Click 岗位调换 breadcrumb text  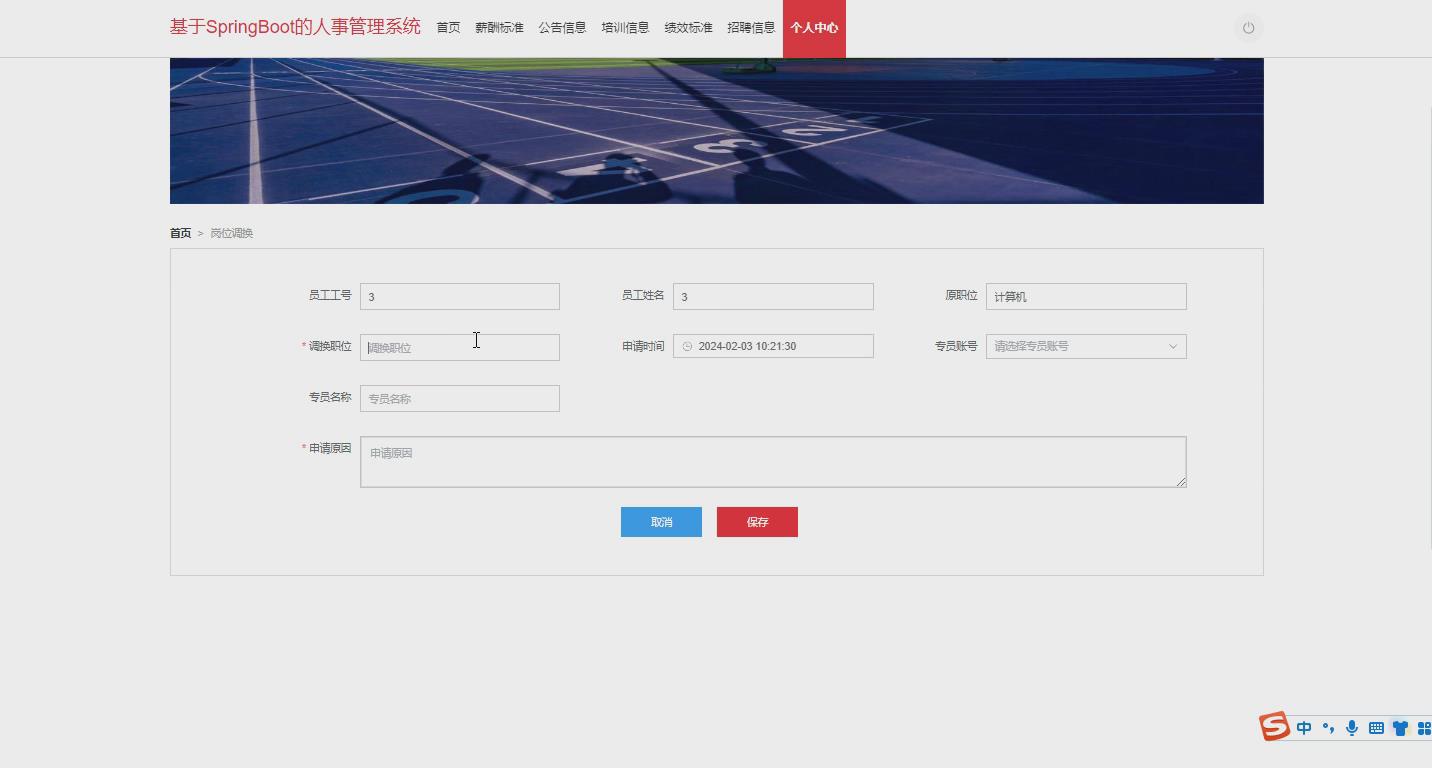(231, 233)
